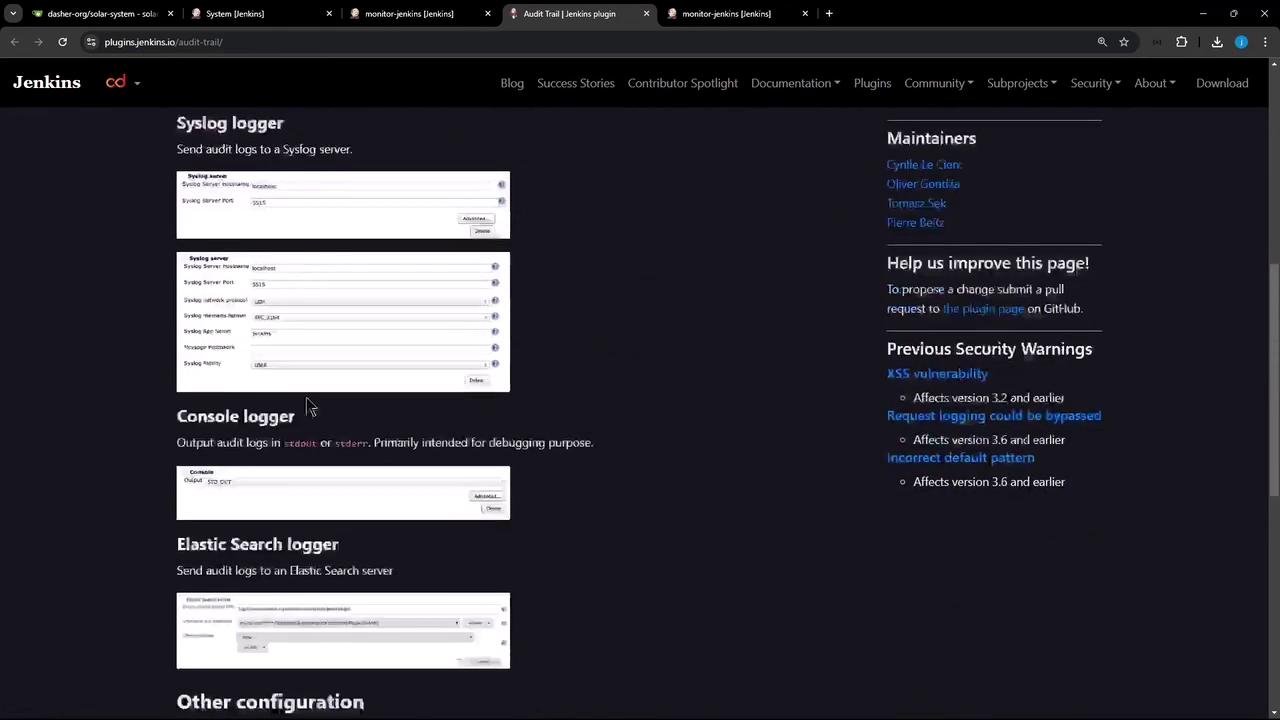This screenshot has width=1280, height=720.
Task: View site information icon in address bar
Action: pyautogui.click(x=91, y=42)
